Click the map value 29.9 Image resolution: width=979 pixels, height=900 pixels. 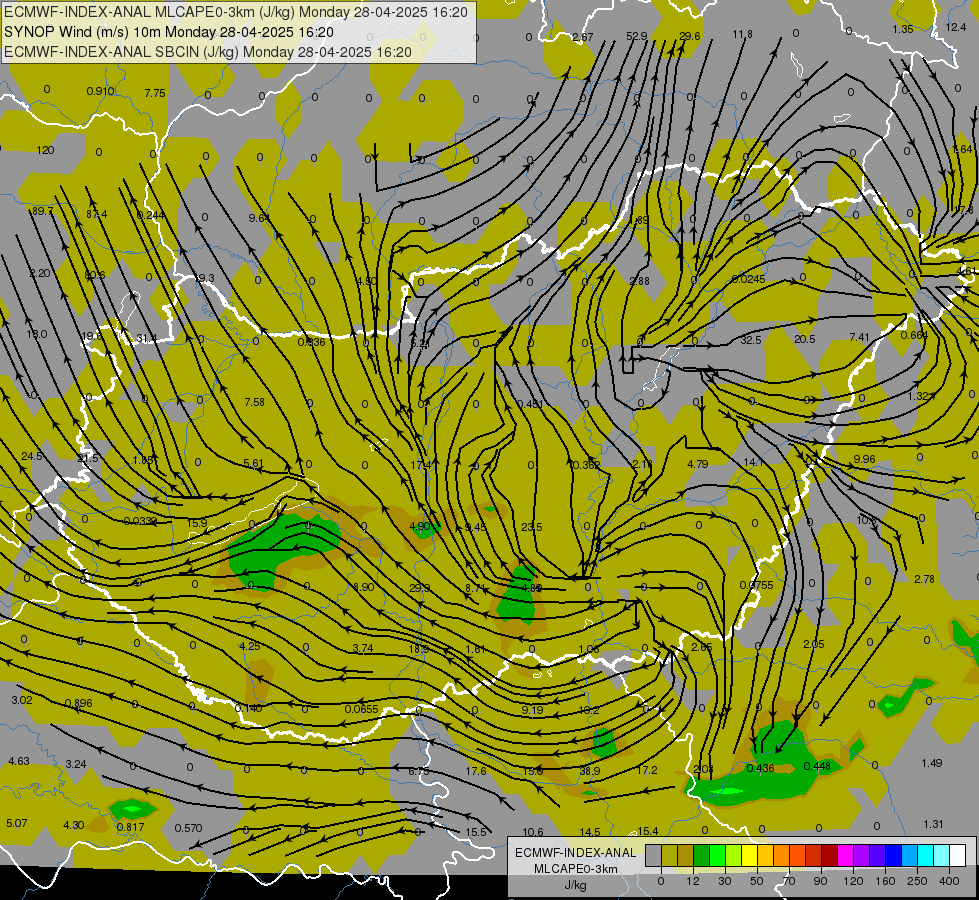[420, 588]
